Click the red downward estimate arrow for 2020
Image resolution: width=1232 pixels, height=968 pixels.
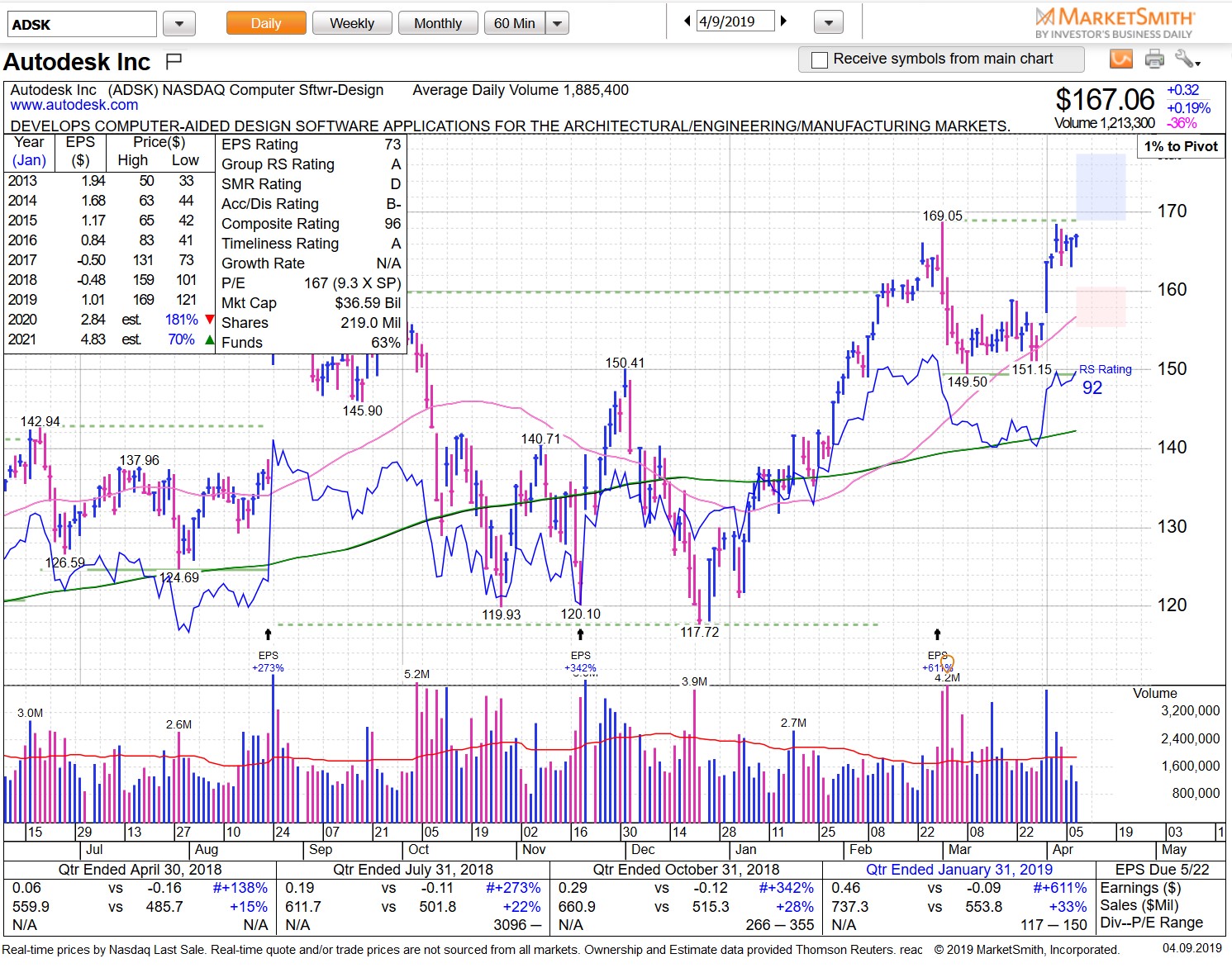[209, 319]
